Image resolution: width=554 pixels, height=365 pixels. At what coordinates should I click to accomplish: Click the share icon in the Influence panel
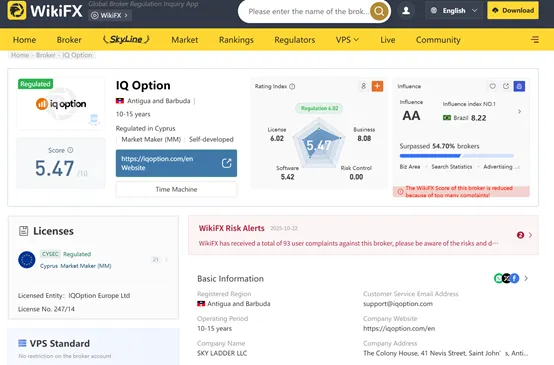(x=506, y=86)
